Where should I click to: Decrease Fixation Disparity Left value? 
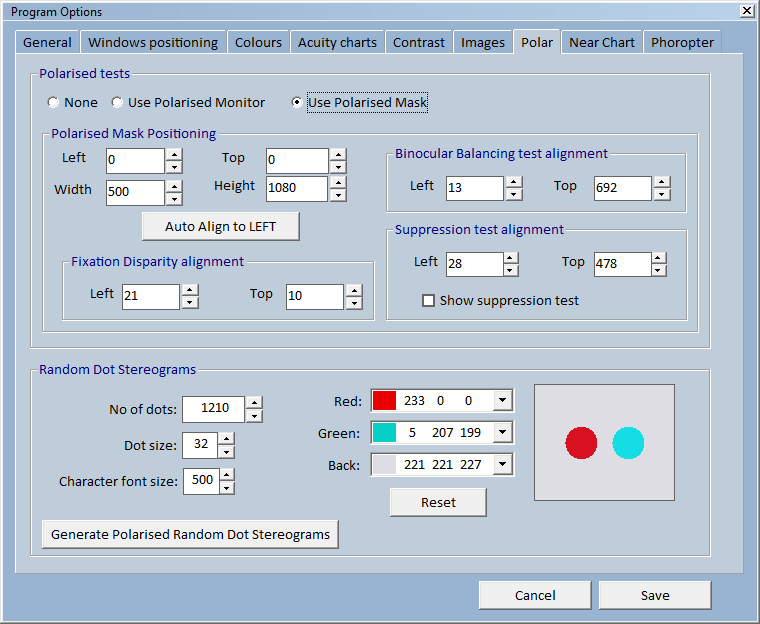(190, 303)
